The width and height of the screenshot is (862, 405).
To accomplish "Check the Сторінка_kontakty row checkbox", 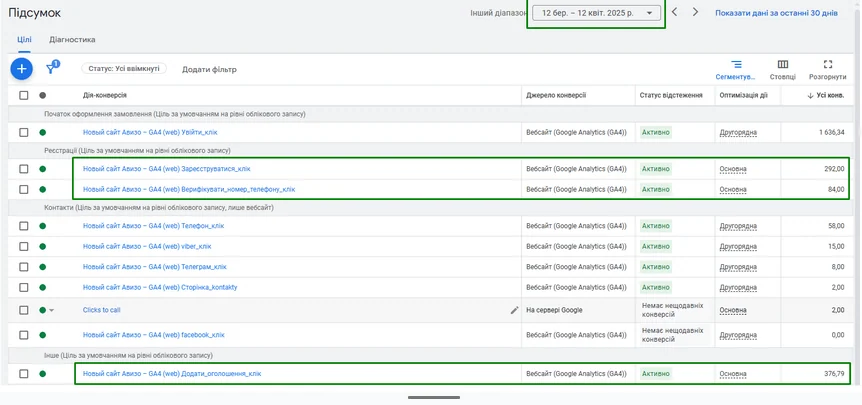I will 24,287.
